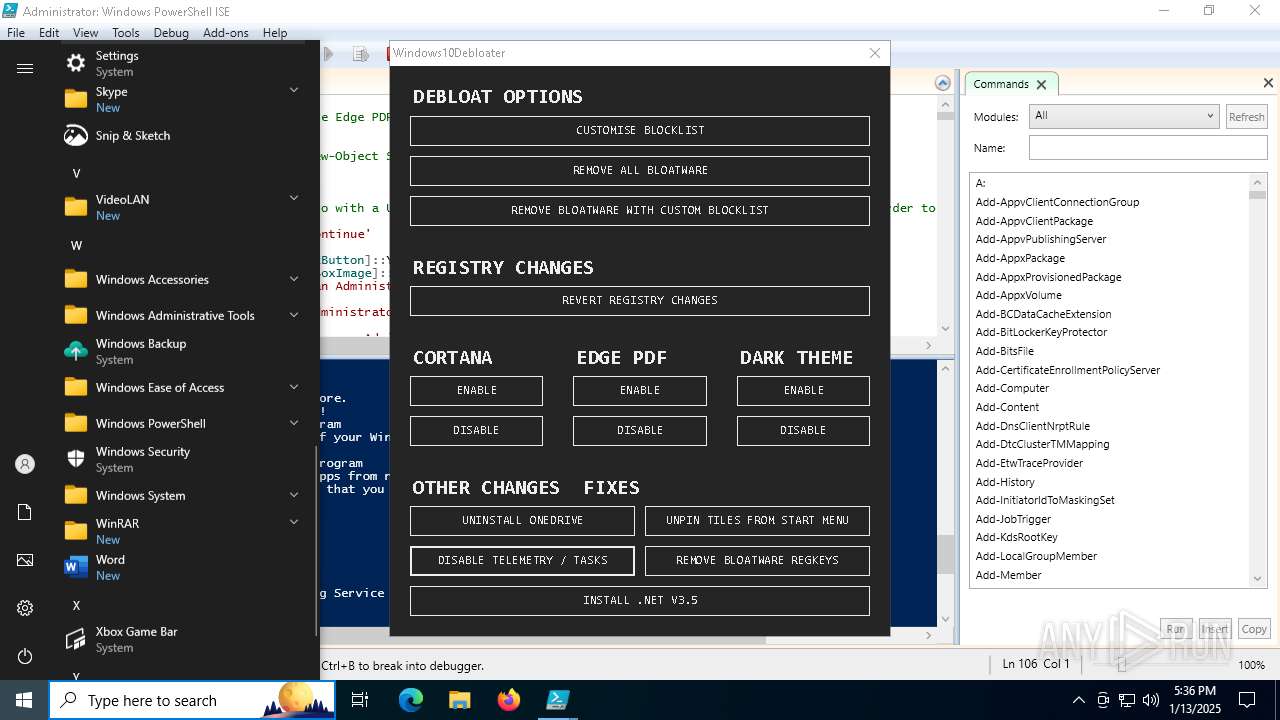This screenshot has width=1280, height=720.
Task: Open View menu
Action: point(86,32)
